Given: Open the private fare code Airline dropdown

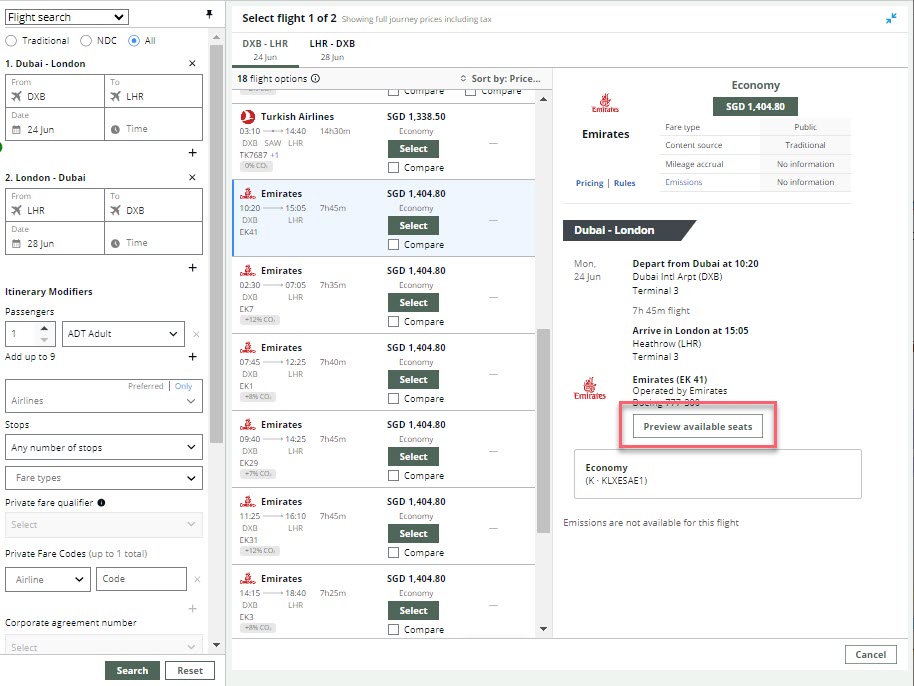Looking at the screenshot, I should point(48,579).
